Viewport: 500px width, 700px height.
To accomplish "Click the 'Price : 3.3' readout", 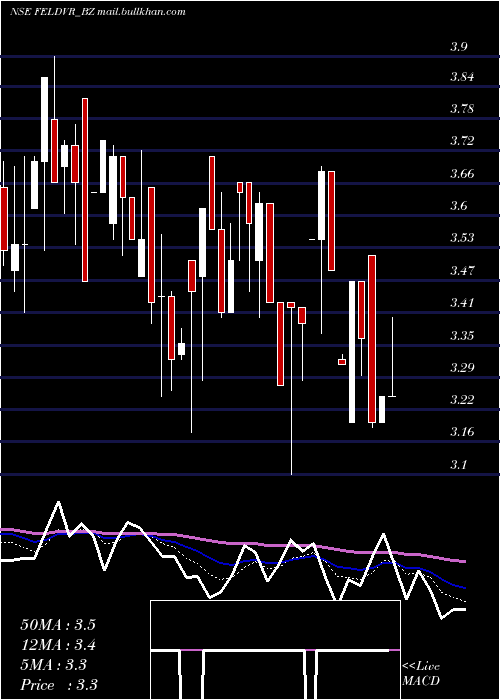I will pyautogui.click(x=59, y=685).
